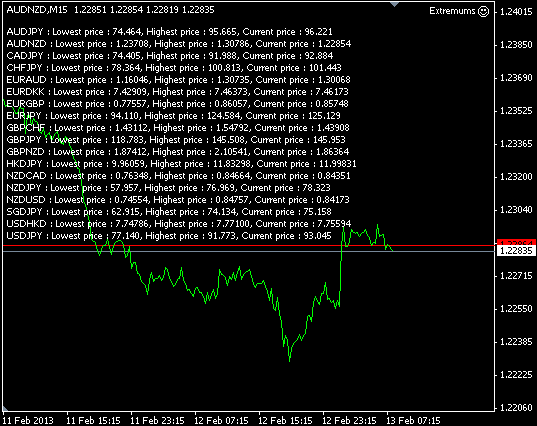537x426 pixels.
Task: Click the 12 Feb 07:15 time axis label
Action: pos(221,420)
